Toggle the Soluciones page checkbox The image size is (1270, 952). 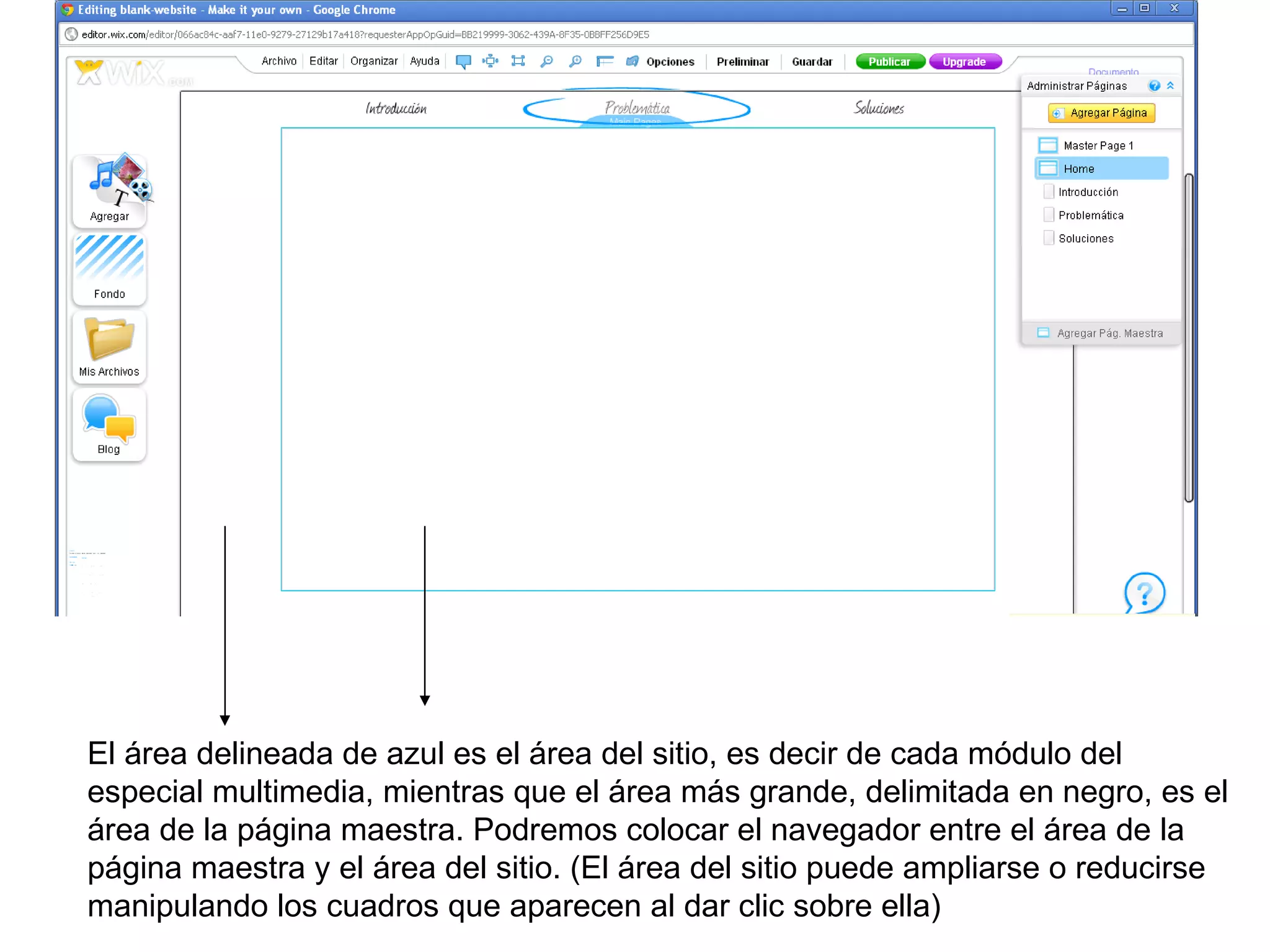[1049, 238]
